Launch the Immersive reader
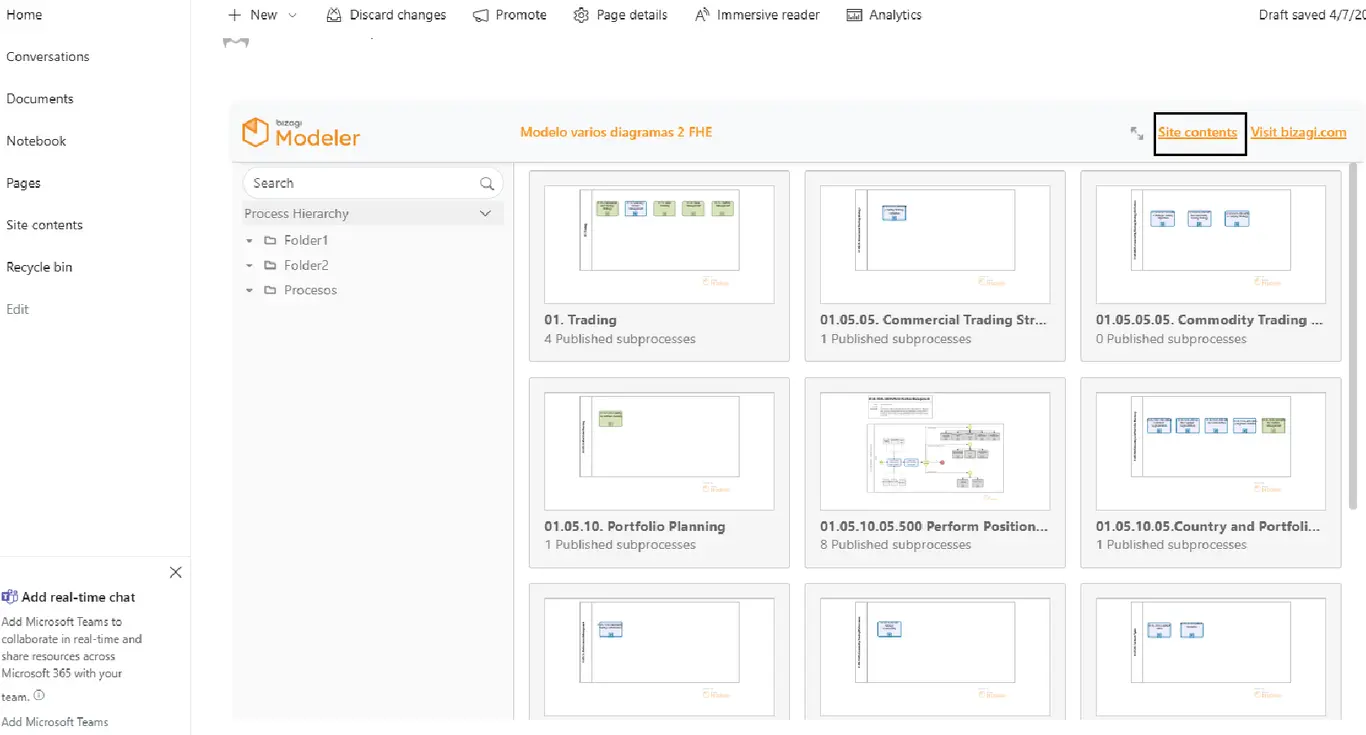Image resolution: width=1366 pixels, height=735 pixels. coord(757,15)
